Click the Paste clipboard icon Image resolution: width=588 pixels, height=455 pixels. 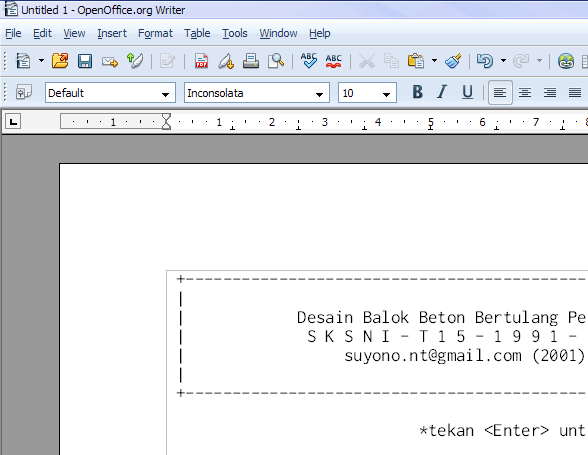tap(416, 61)
